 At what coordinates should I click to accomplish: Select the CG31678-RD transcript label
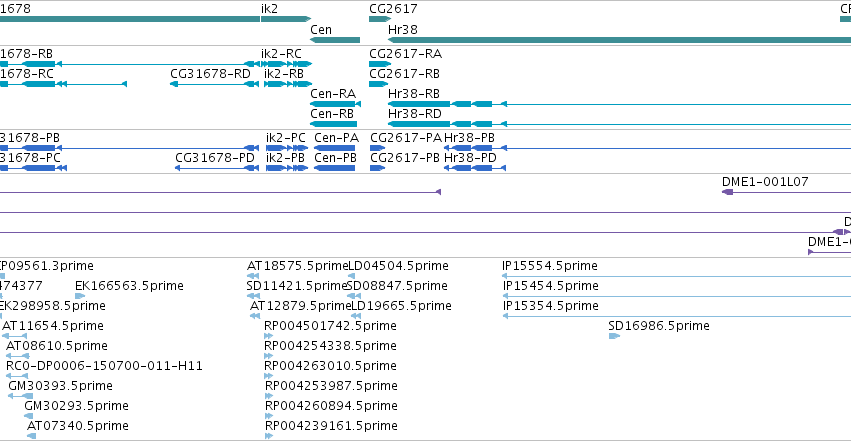210,74
